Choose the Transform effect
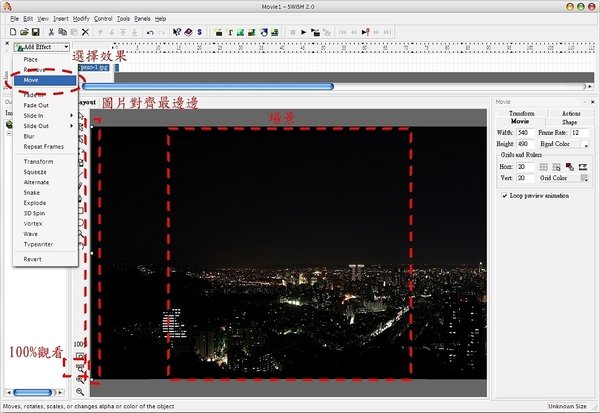The width and height of the screenshot is (600, 413). (x=45, y=162)
